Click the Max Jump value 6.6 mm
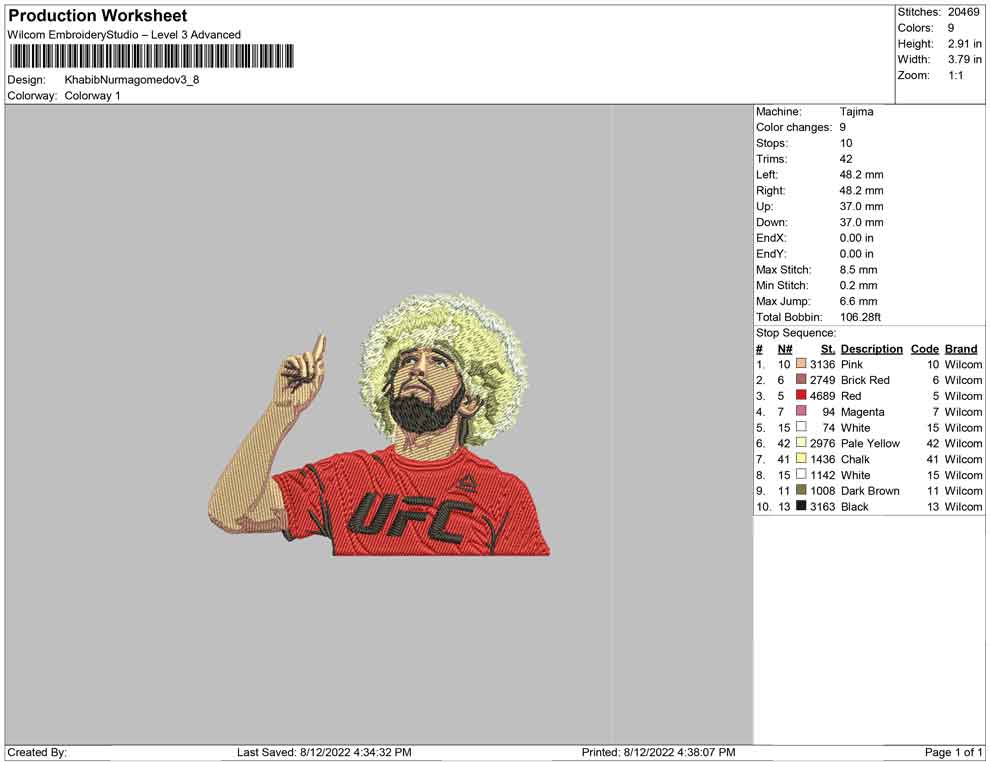 859,301
